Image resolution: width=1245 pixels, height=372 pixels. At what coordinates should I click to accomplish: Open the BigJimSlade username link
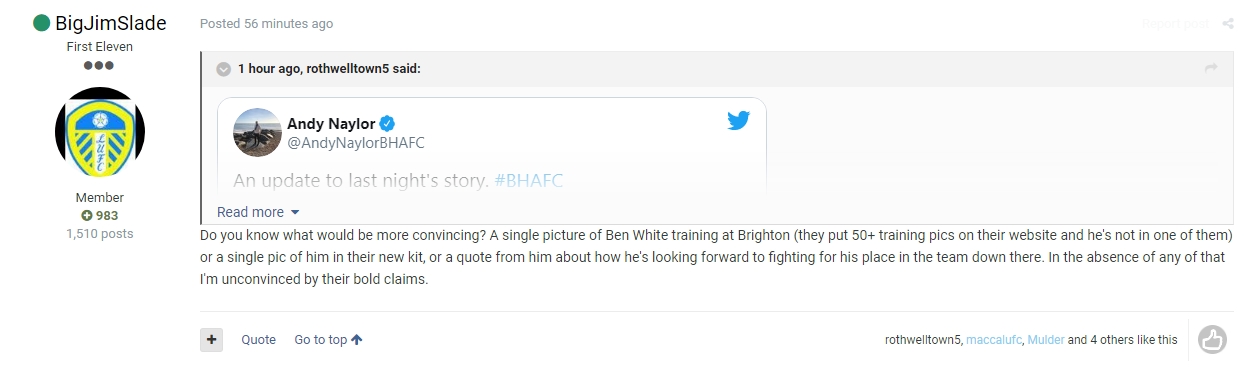point(111,23)
